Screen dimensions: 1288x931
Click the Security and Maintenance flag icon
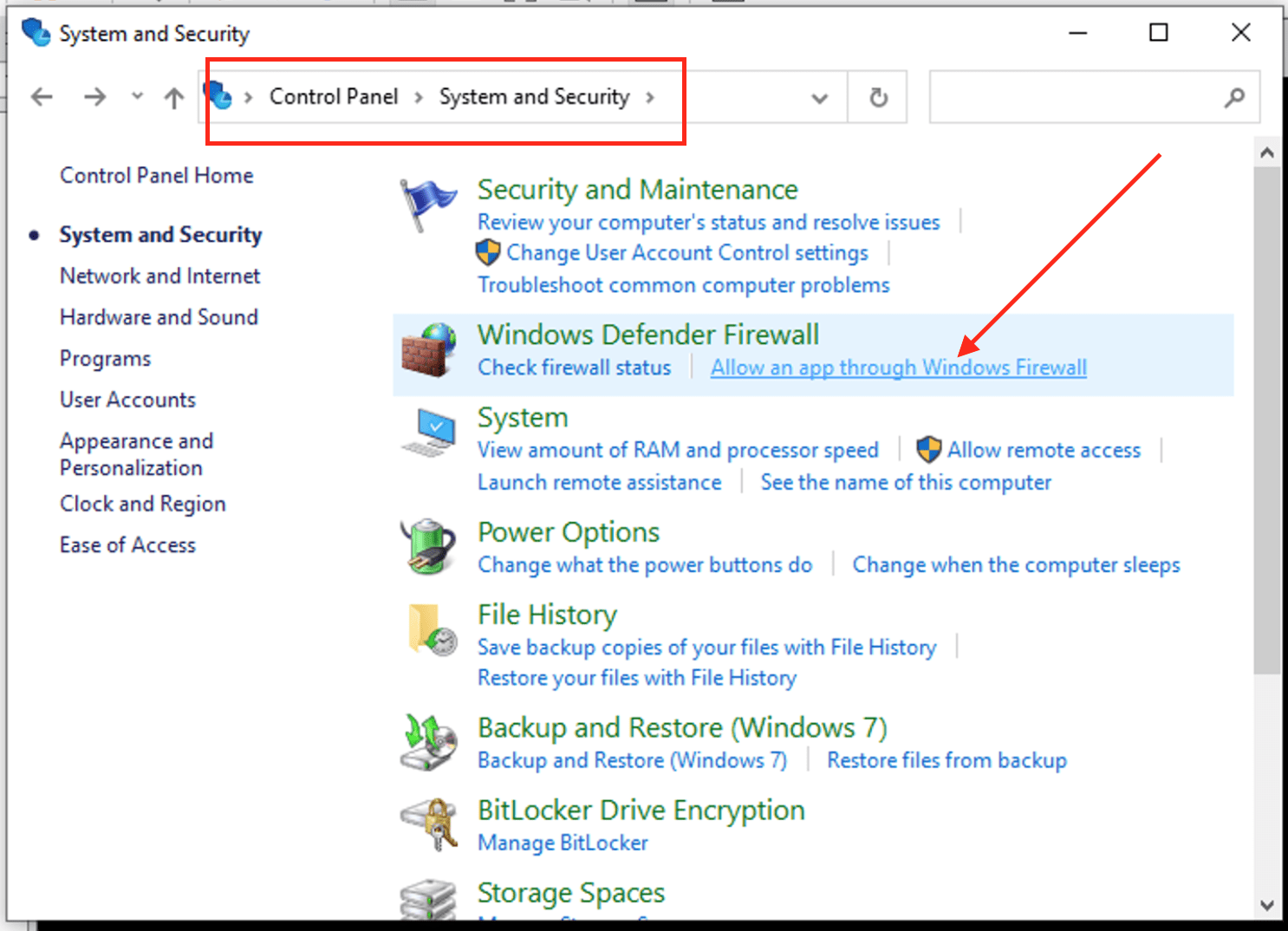coord(427,203)
